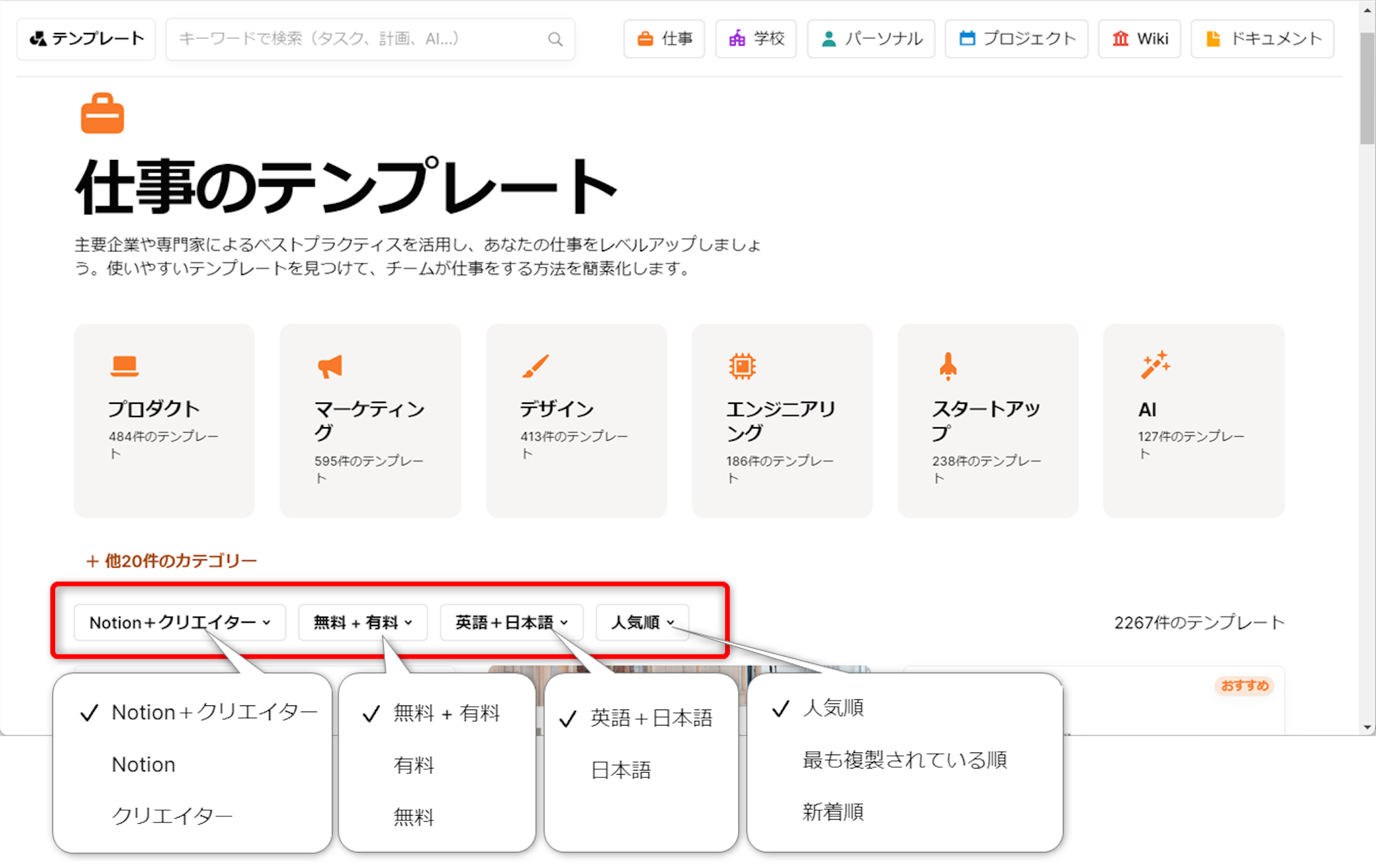This screenshot has width=1376, height=868.
Task: Switch to the Wiki category tab
Action: 1139,39
